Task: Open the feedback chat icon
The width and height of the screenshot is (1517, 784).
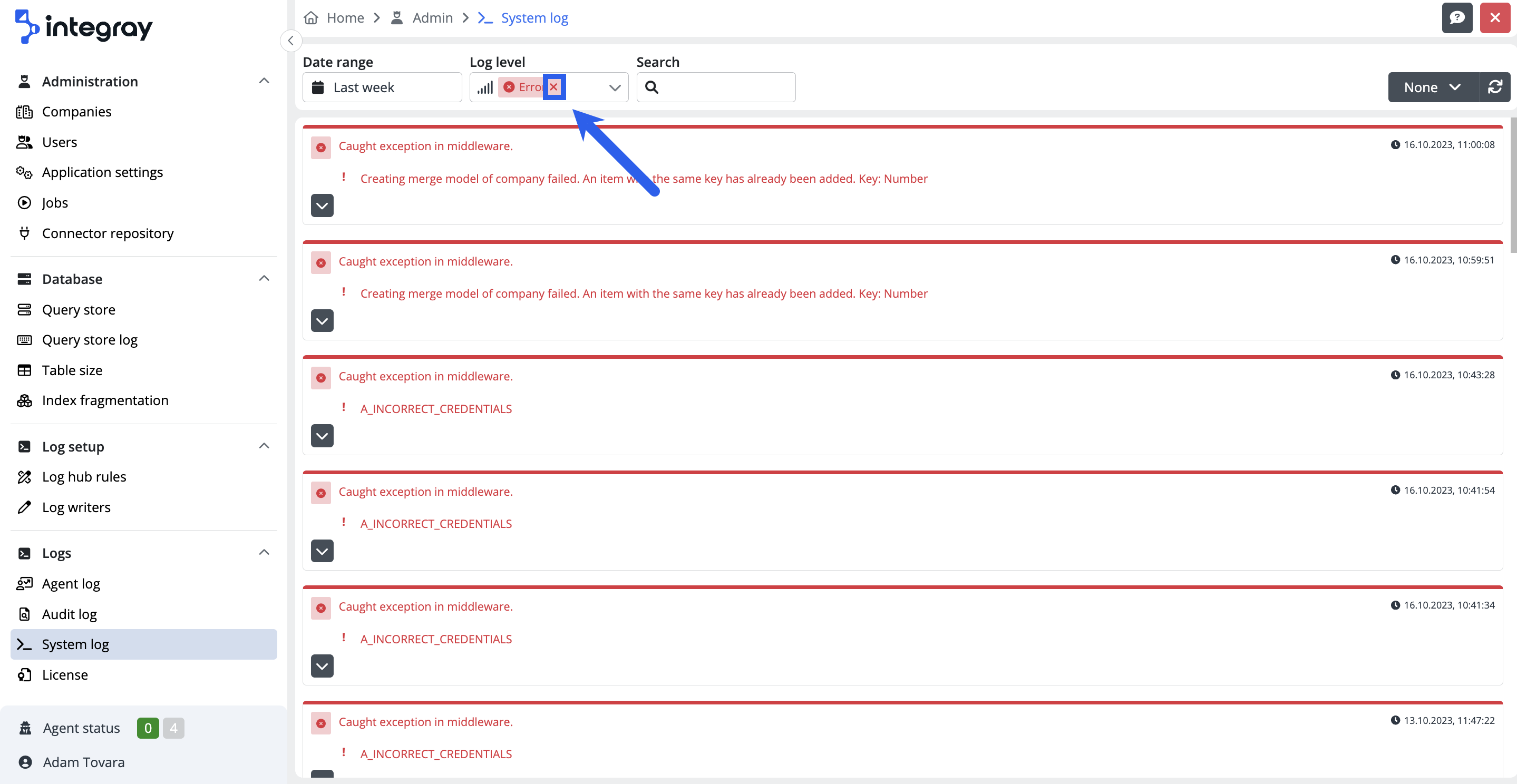Action: click(x=1456, y=18)
